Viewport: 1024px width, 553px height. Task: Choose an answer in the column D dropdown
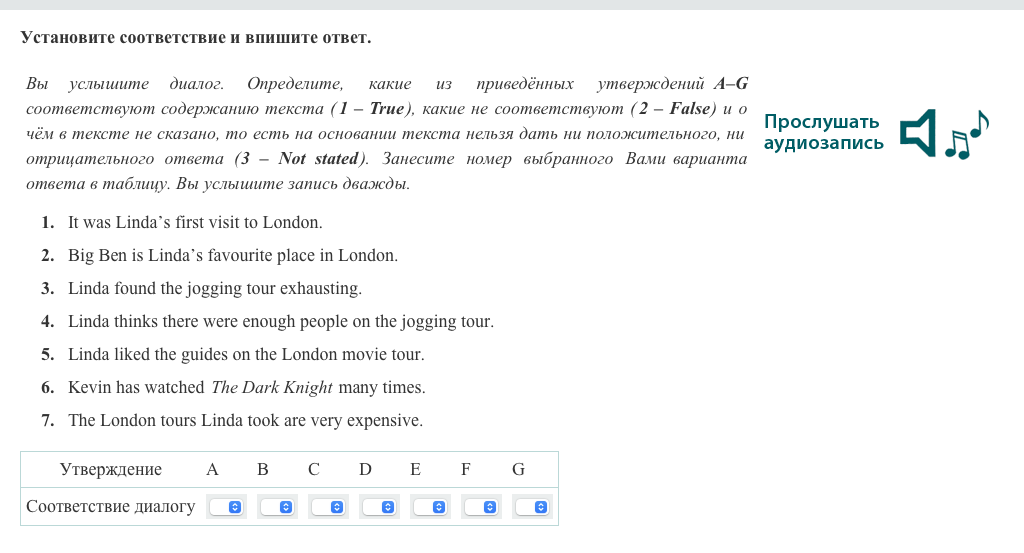pyautogui.click(x=378, y=507)
